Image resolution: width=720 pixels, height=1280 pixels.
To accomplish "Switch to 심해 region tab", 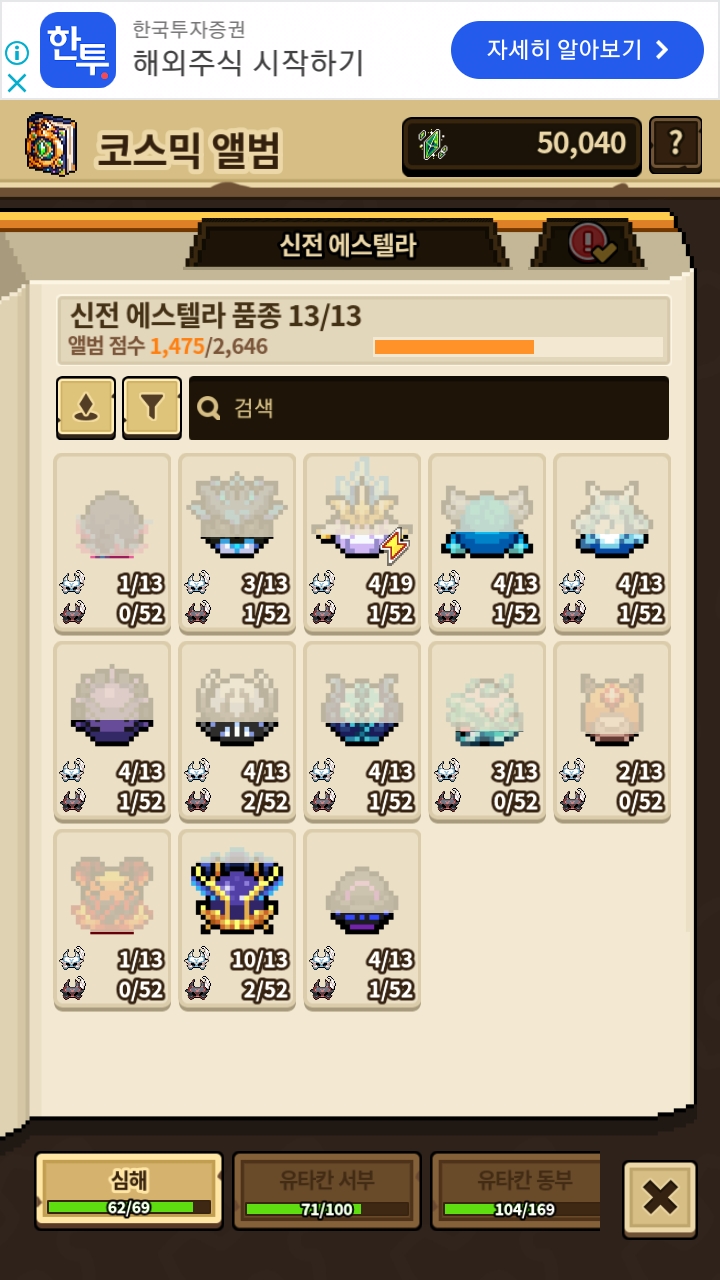I will (129, 1190).
